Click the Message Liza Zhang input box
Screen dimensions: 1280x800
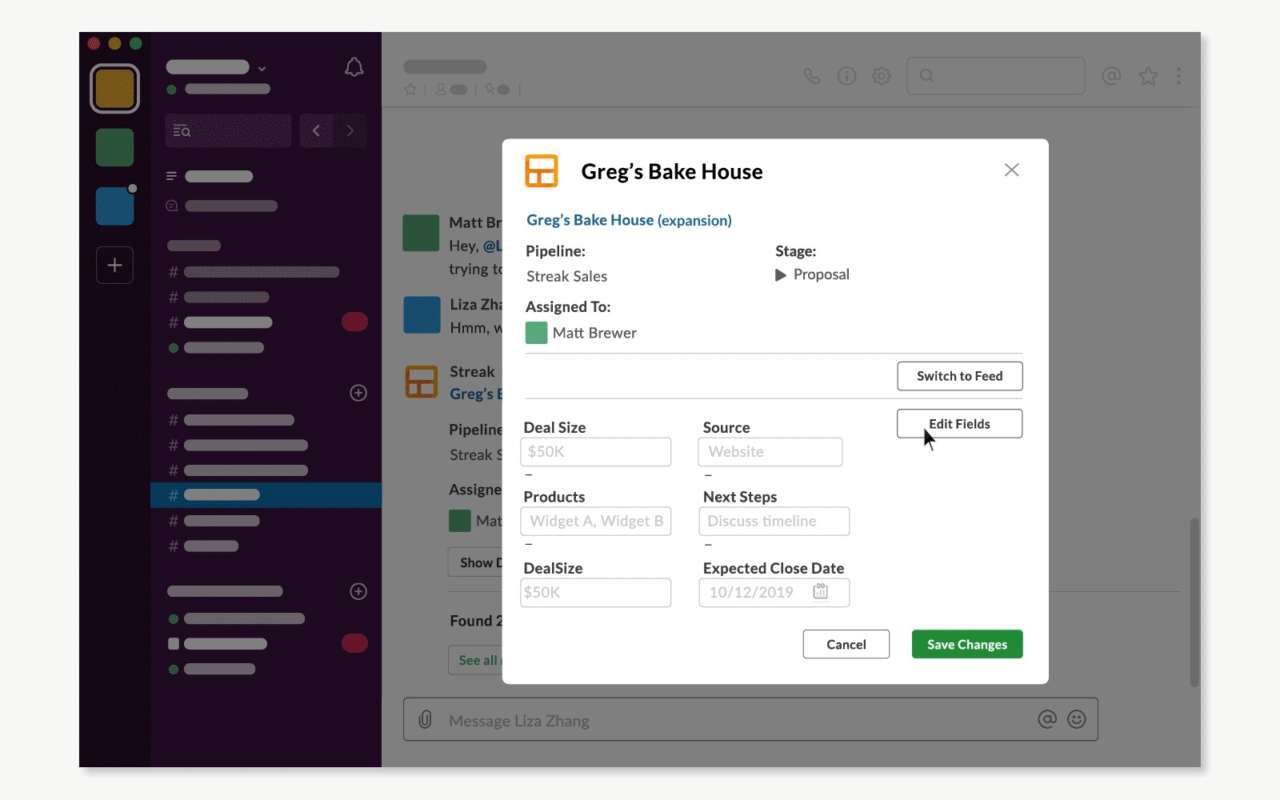750,720
